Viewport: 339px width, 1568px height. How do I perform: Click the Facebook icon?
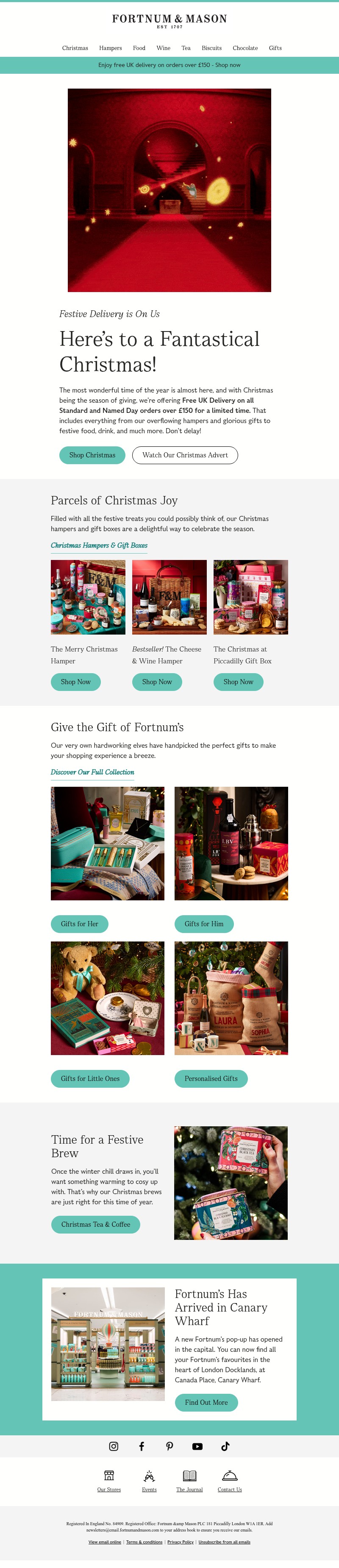pos(141,1446)
